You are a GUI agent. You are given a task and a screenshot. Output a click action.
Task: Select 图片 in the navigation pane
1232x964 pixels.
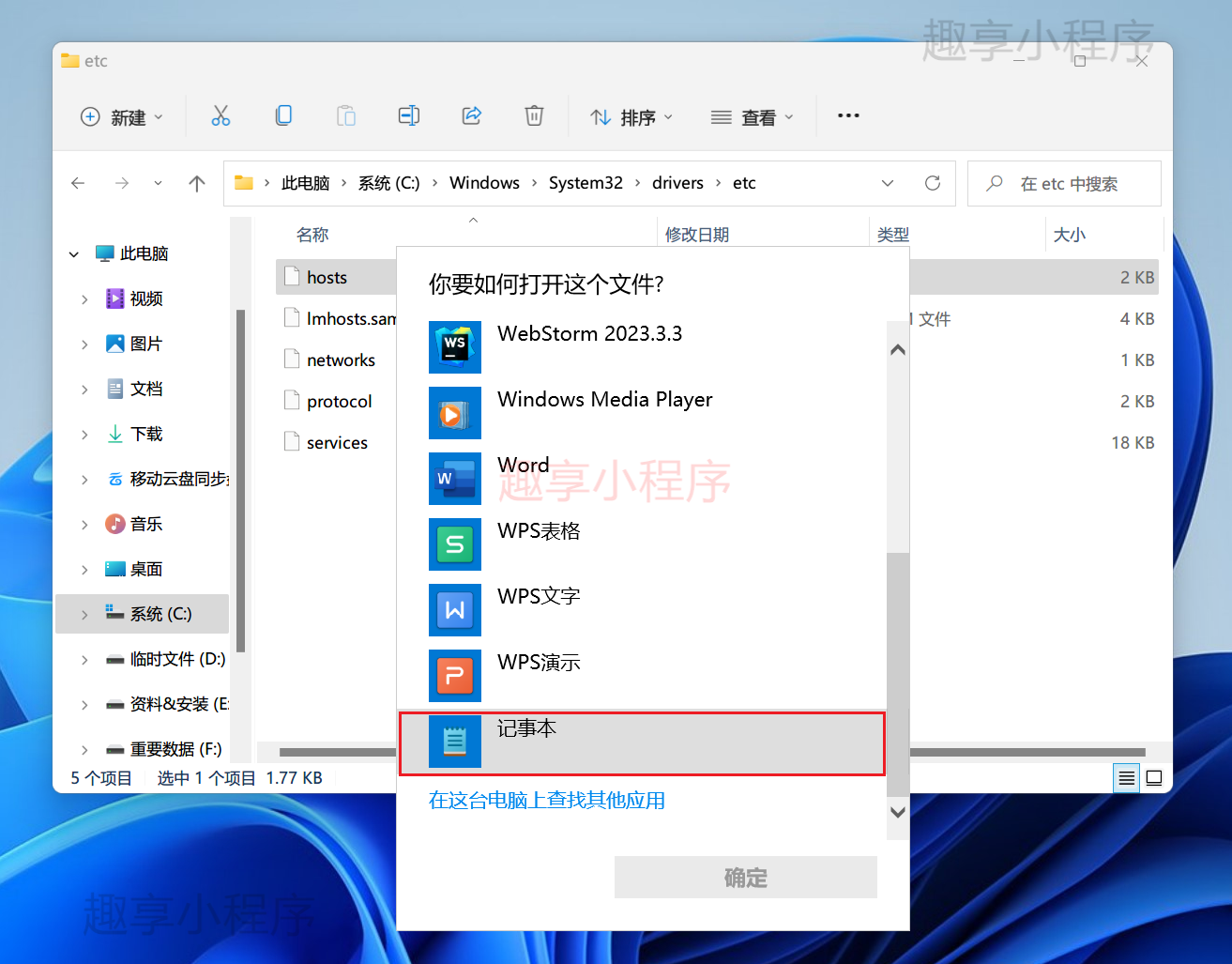tap(145, 344)
